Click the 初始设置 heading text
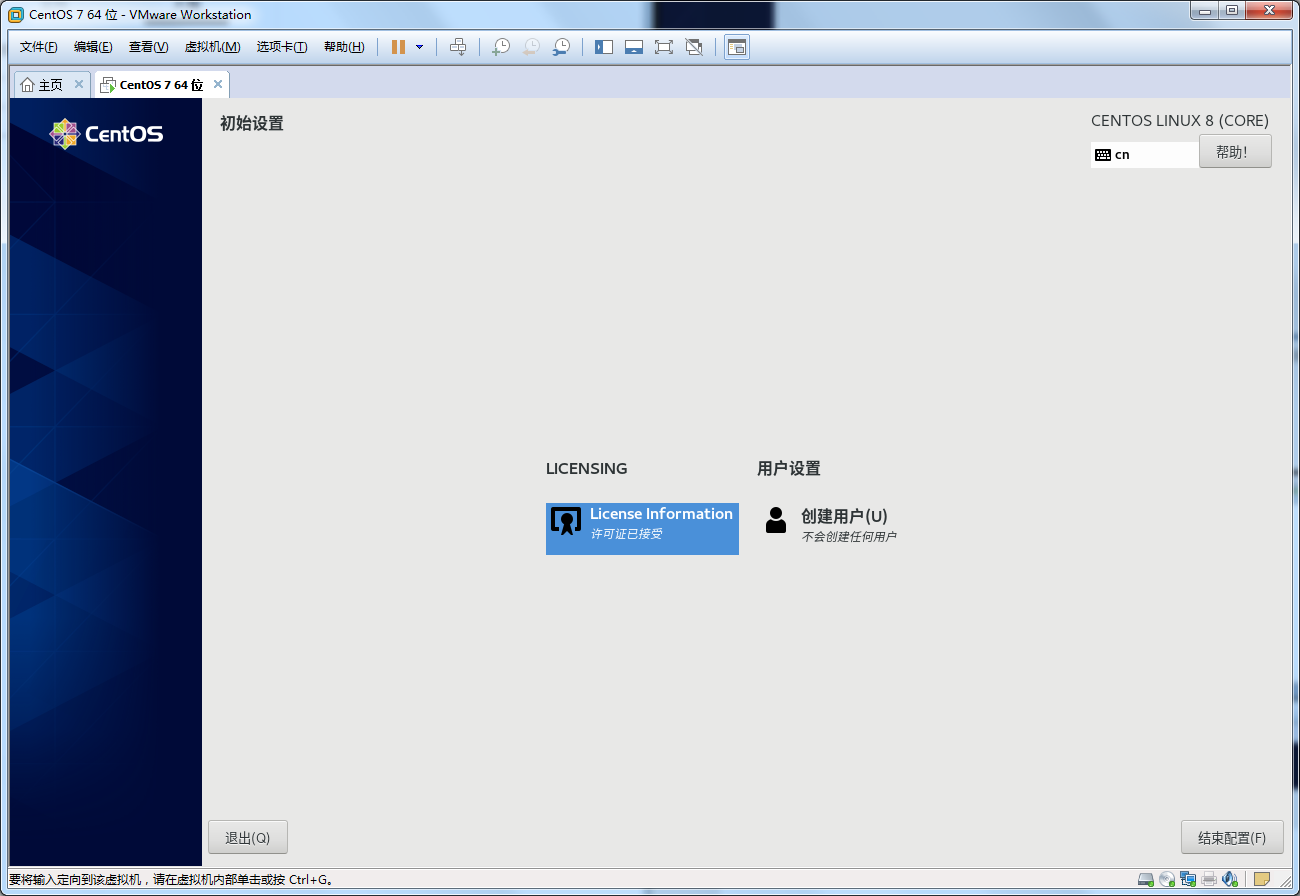 [x=252, y=124]
